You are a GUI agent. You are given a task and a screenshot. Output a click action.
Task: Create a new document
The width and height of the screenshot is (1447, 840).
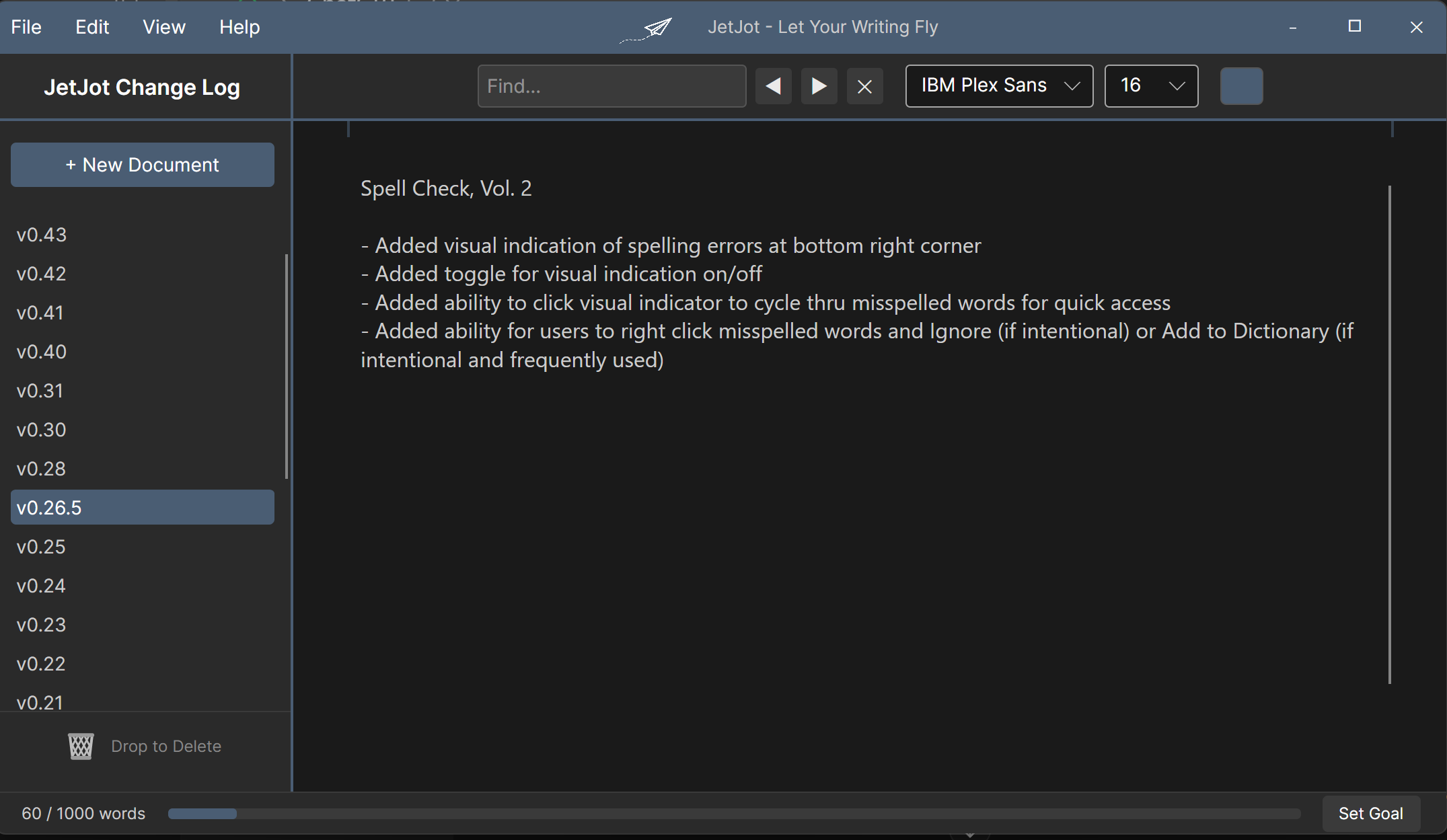pyautogui.click(x=142, y=165)
